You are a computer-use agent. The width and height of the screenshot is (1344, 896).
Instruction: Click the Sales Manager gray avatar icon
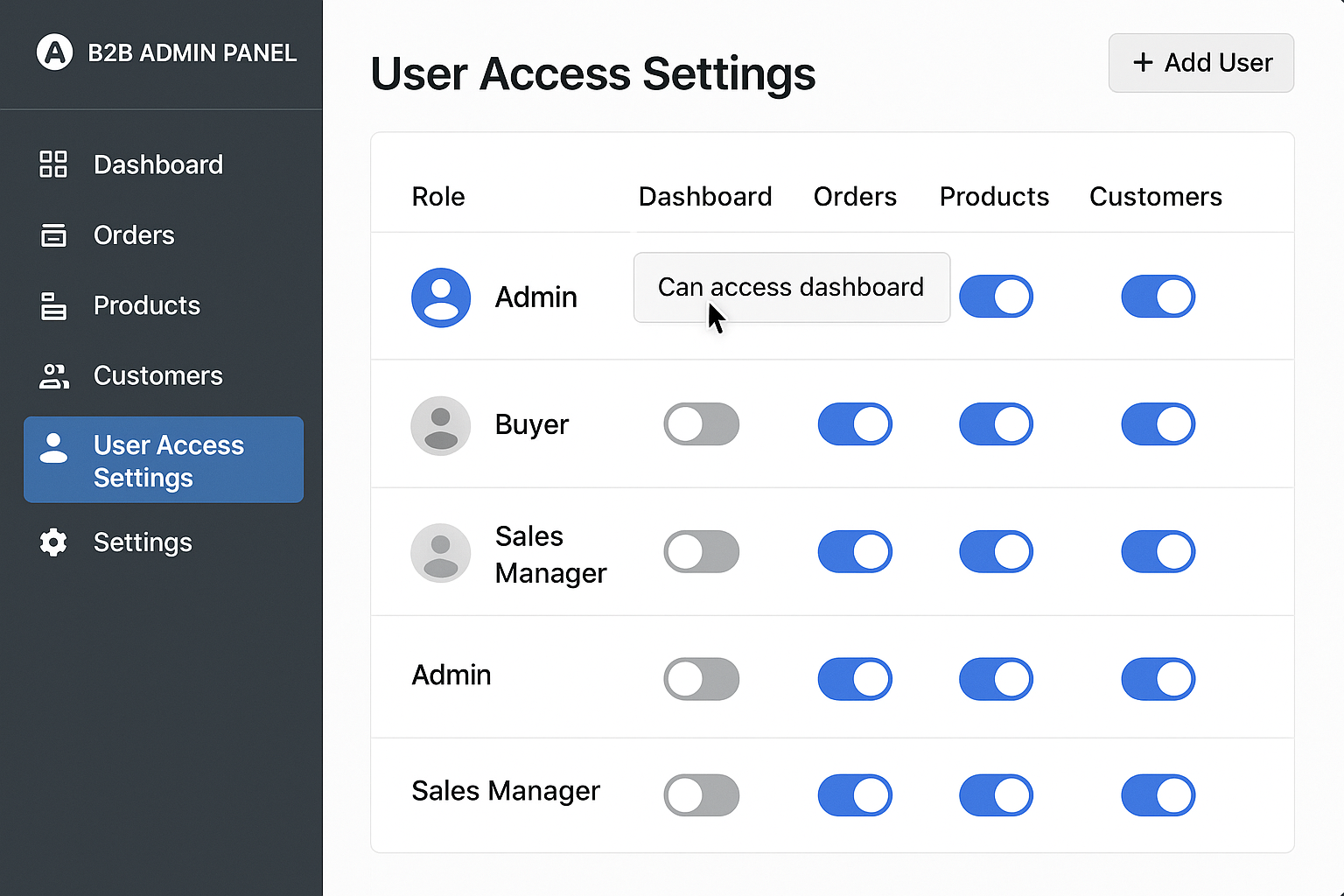(441, 553)
